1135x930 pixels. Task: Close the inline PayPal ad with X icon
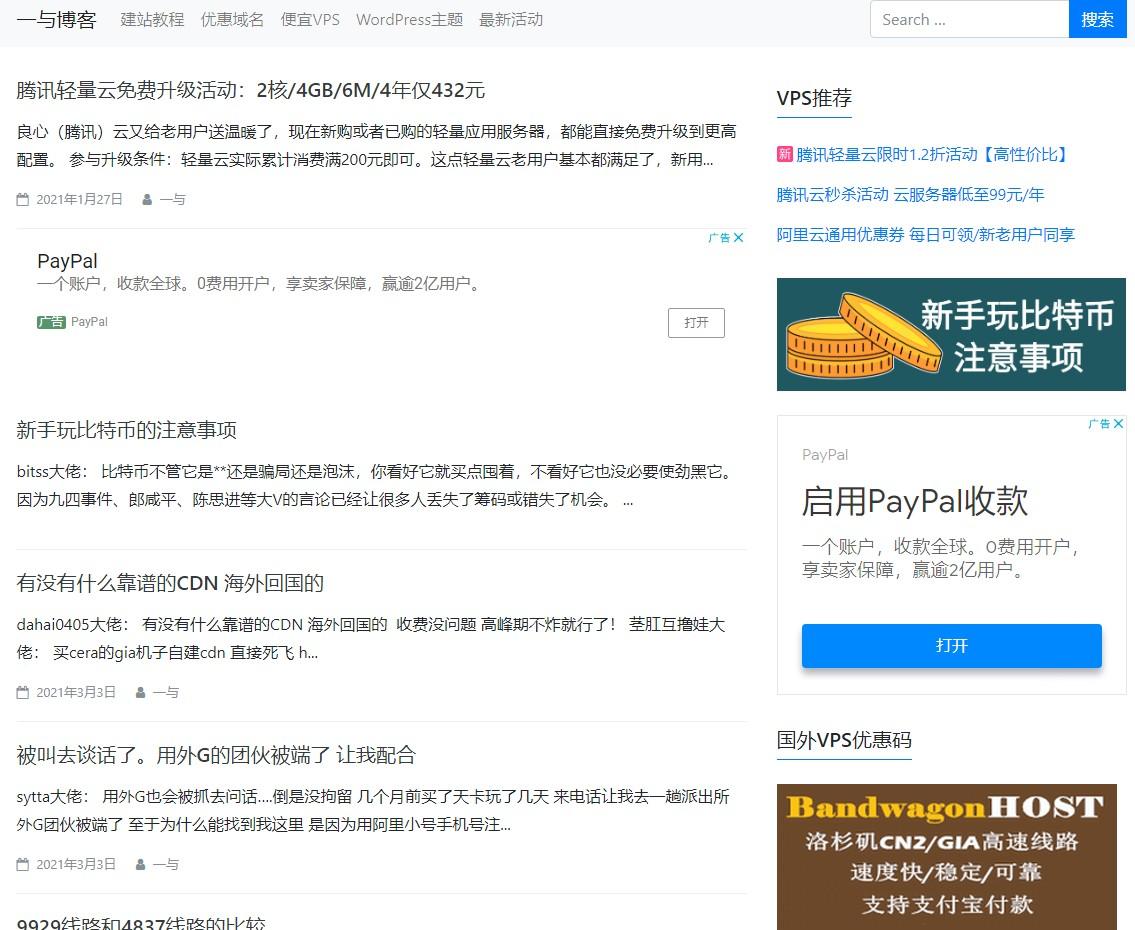[x=739, y=238]
